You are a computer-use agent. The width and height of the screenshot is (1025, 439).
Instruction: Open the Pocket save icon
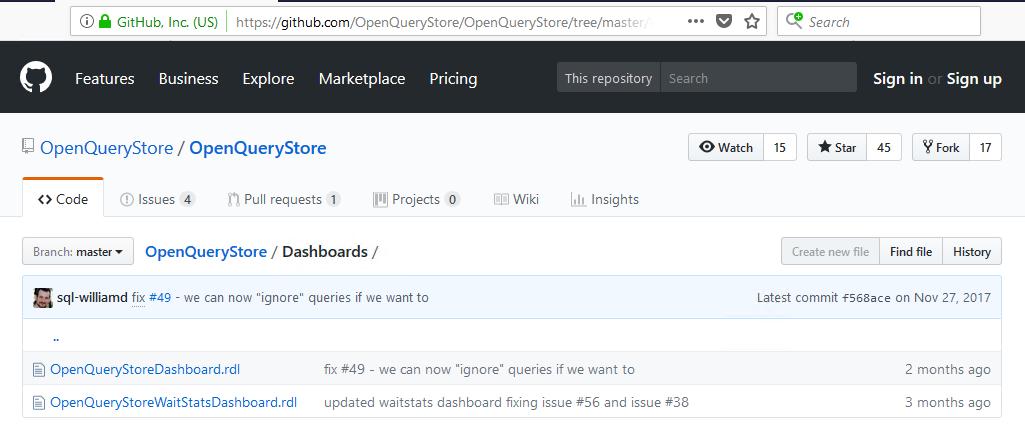(724, 21)
